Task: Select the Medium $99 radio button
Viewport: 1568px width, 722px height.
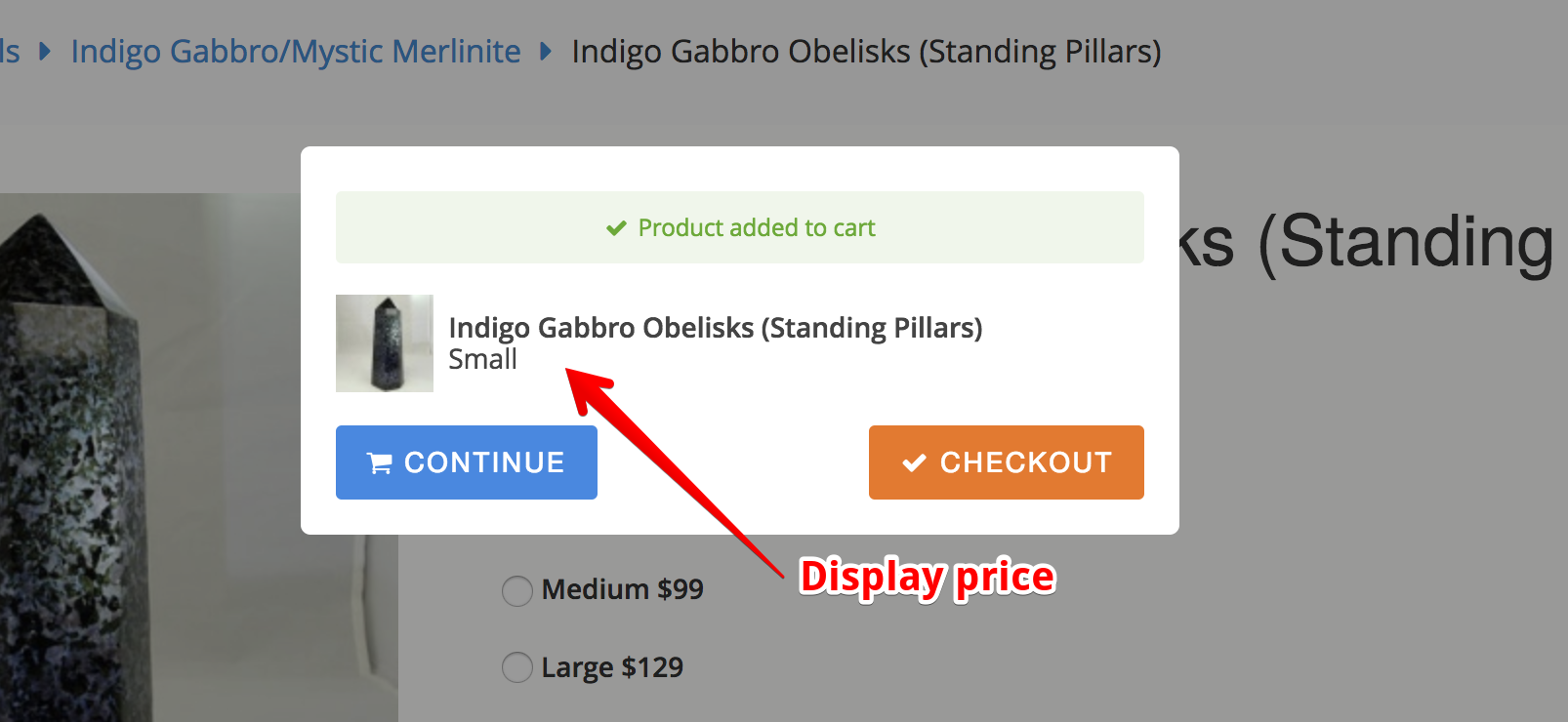Action: point(516,590)
